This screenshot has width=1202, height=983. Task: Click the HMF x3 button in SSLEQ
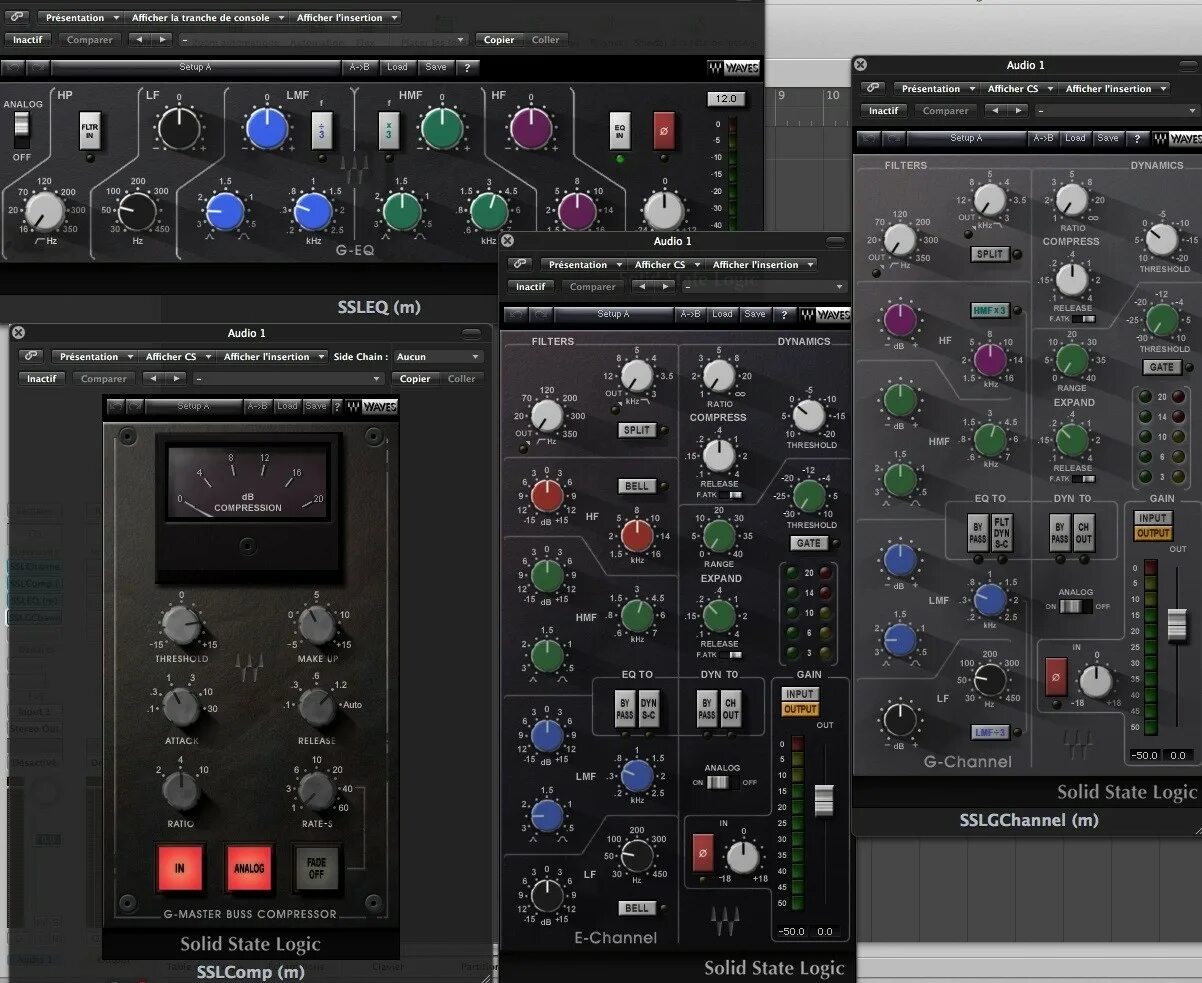tap(389, 130)
